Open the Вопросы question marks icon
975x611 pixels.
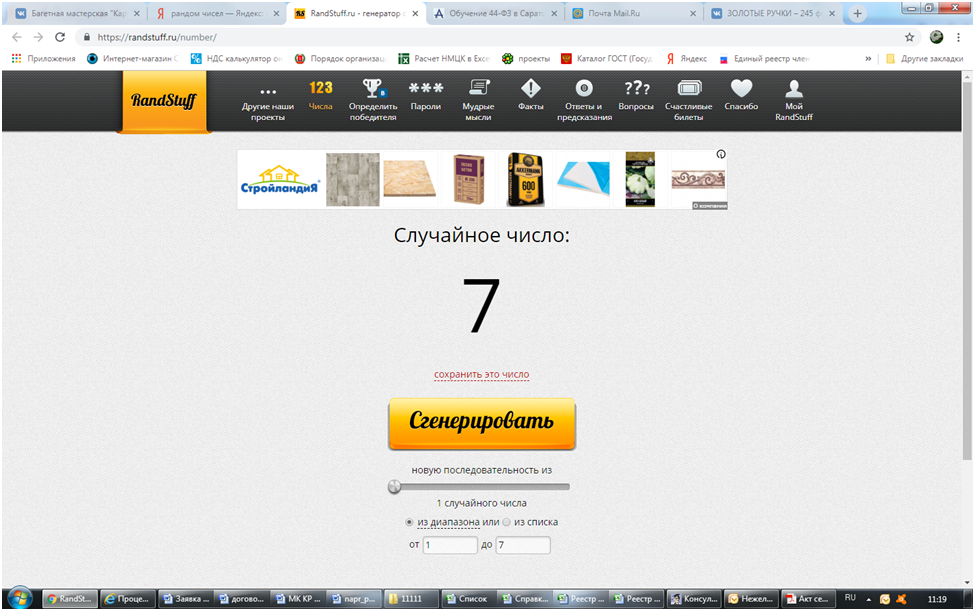(636, 89)
